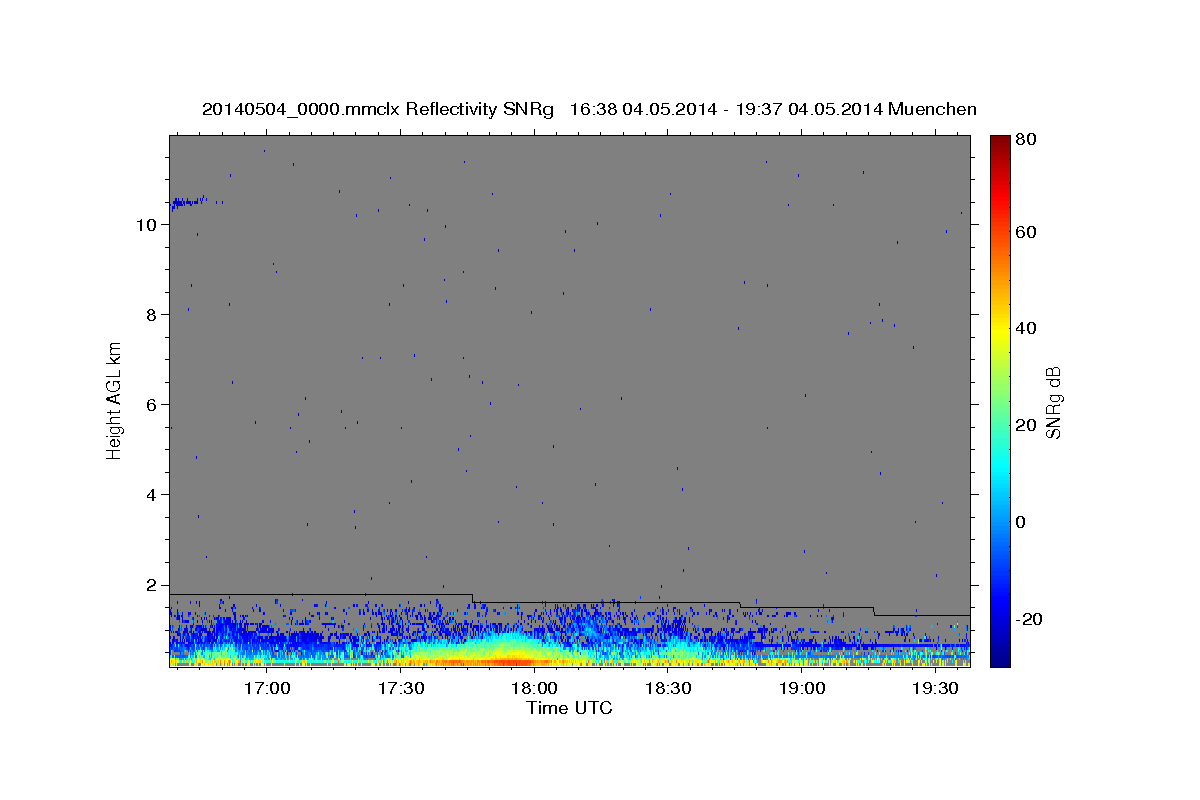1200x800 pixels.
Task: Click the yellow band of the colorbar
Action: point(999,330)
